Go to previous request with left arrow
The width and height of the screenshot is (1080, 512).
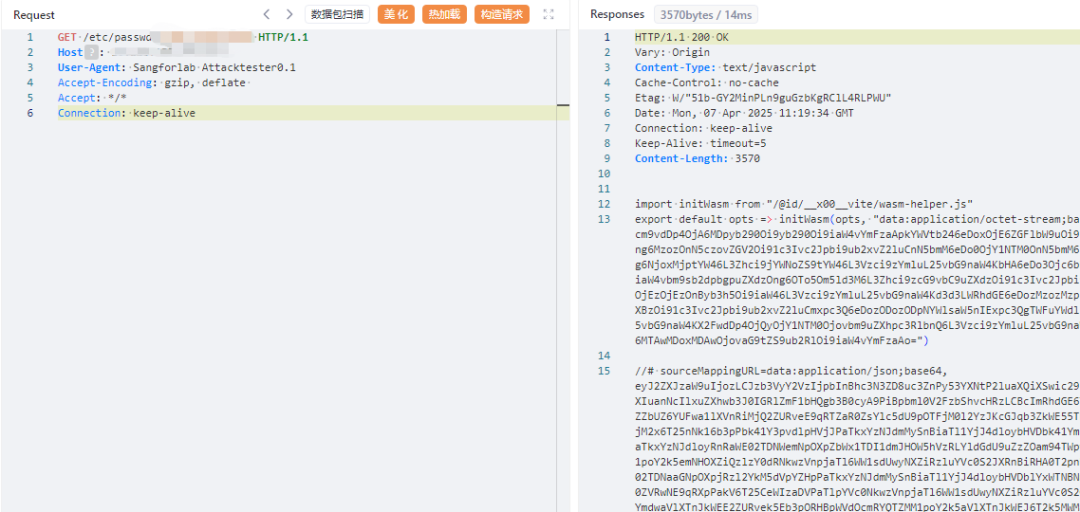coord(267,14)
